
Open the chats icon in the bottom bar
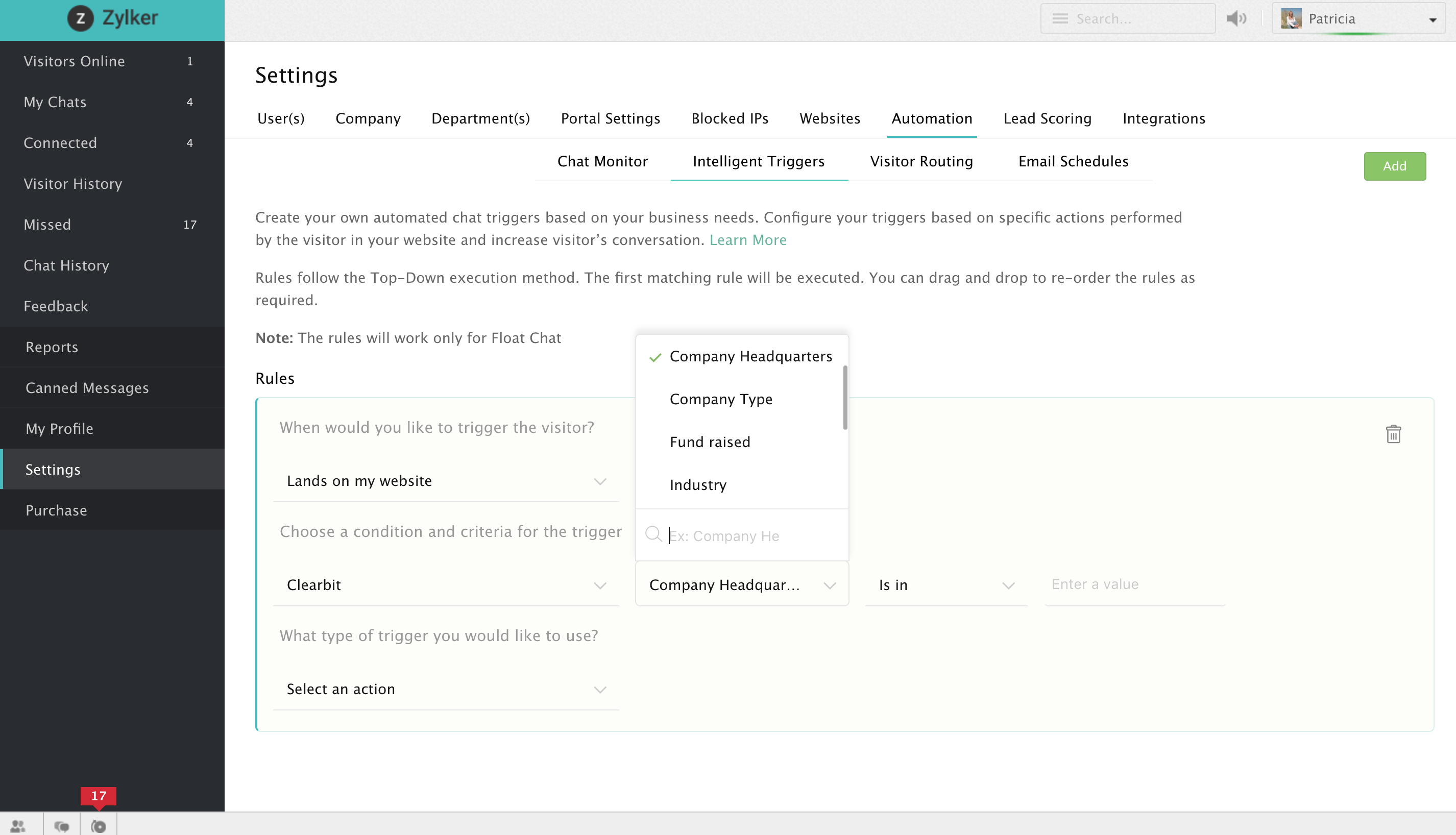[61, 825]
